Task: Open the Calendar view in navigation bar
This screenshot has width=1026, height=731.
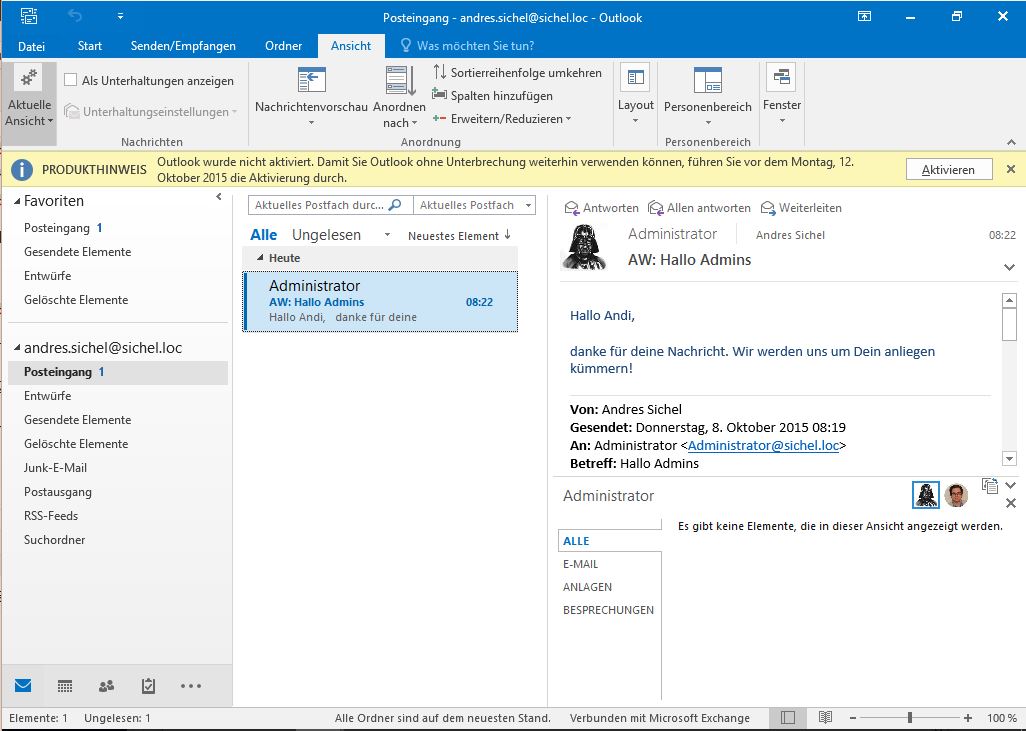Action: [65, 686]
